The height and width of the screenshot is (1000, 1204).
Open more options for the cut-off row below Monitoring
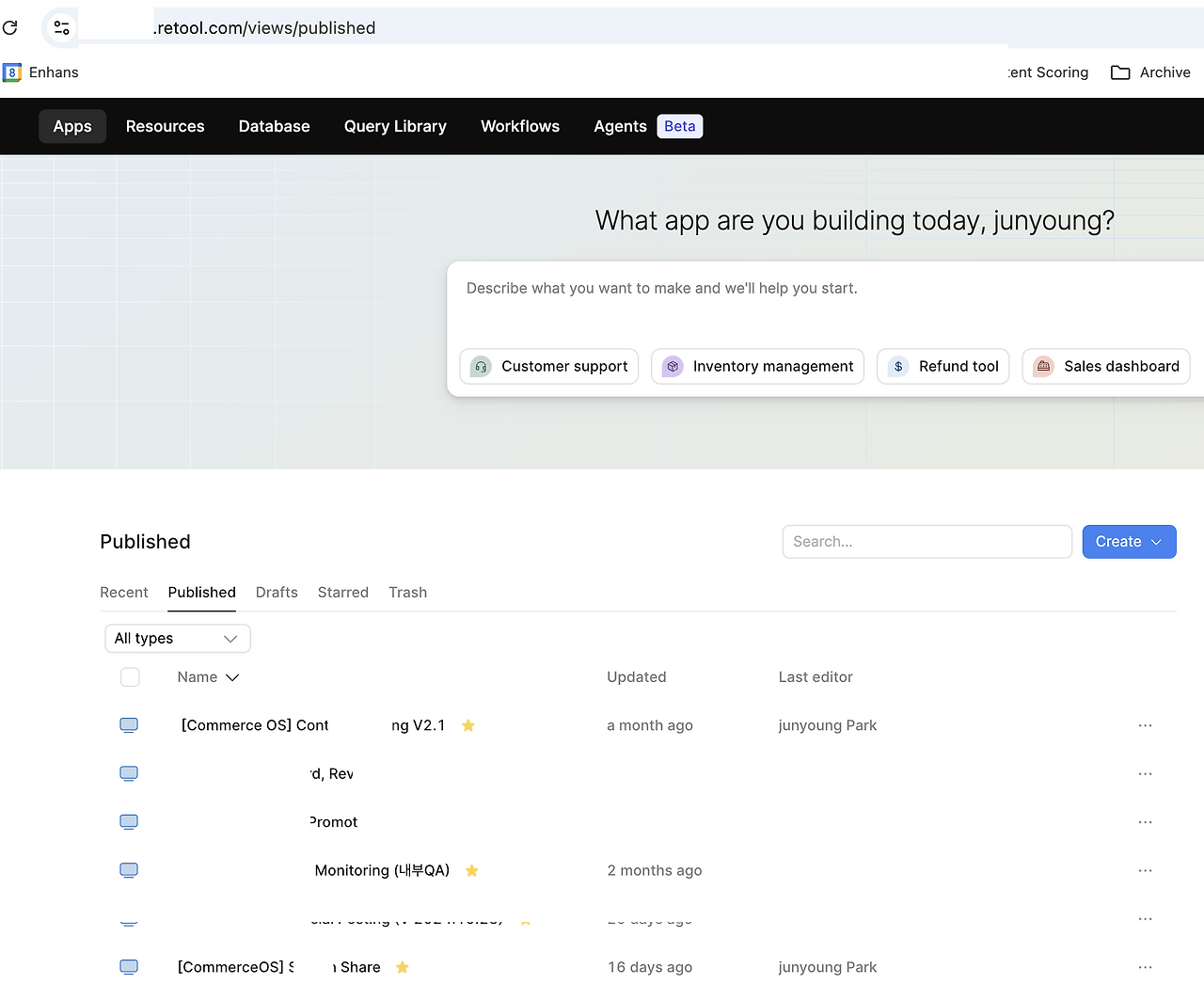[x=1145, y=918]
